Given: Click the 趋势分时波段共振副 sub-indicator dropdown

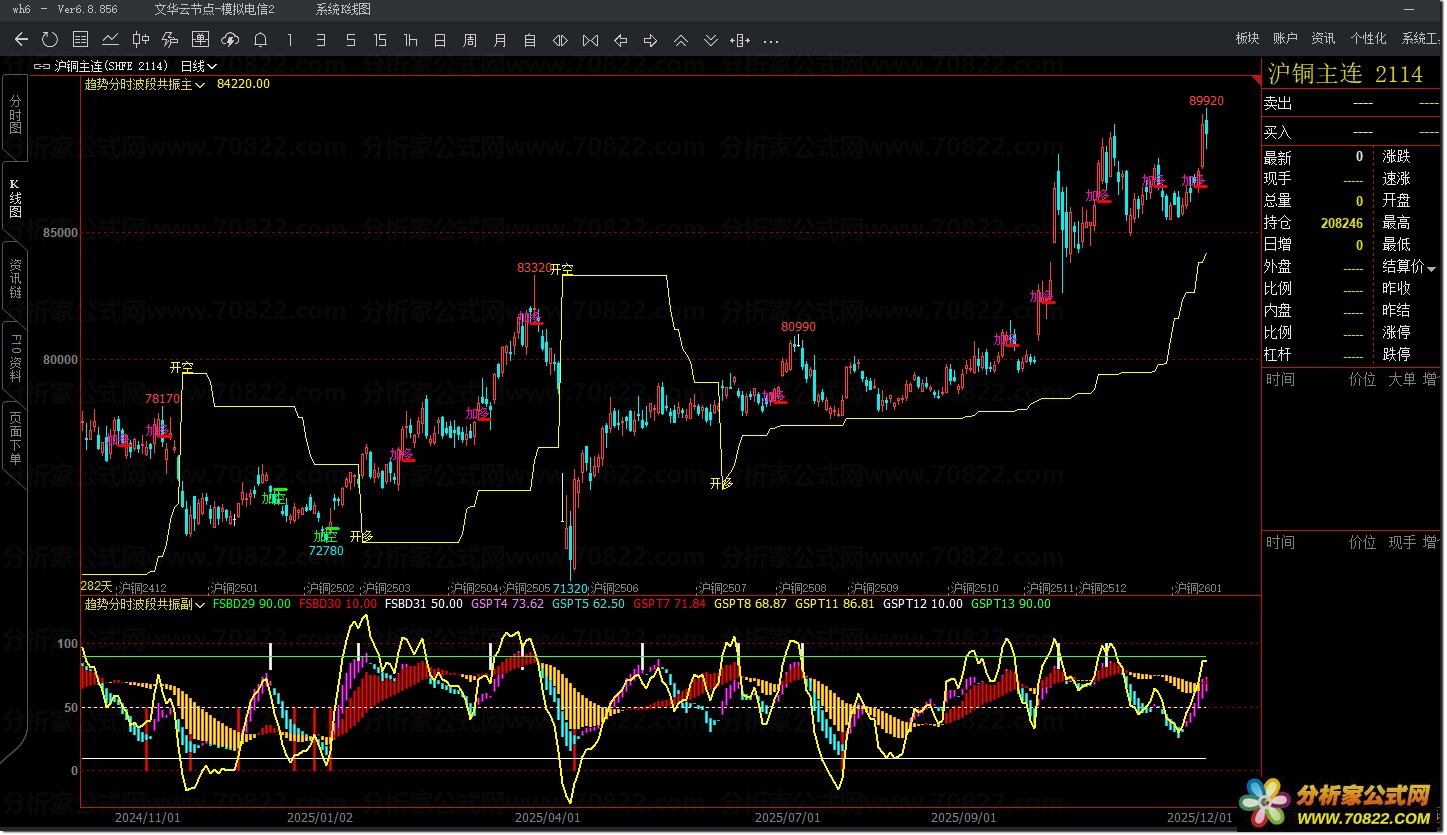Looking at the screenshot, I should point(145,604).
